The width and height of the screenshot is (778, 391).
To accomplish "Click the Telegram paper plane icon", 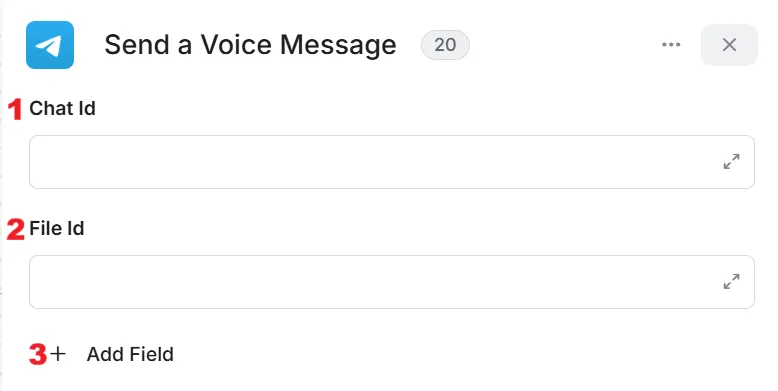I will point(50,45).
